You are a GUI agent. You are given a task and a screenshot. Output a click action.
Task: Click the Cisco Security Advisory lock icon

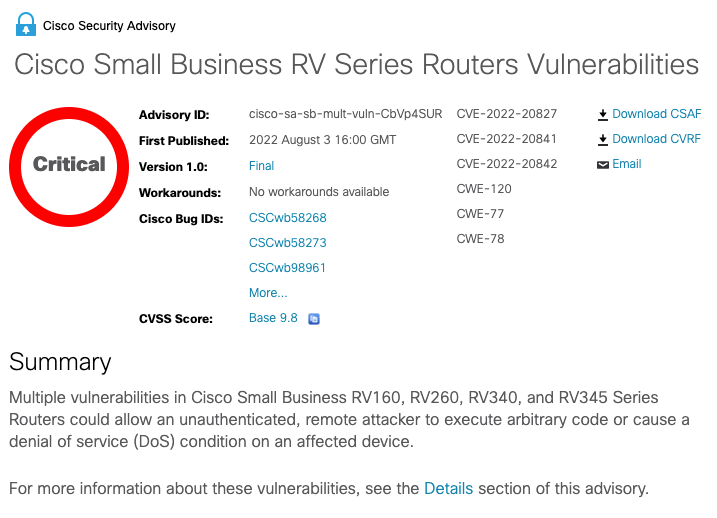(x=25, y=24)
